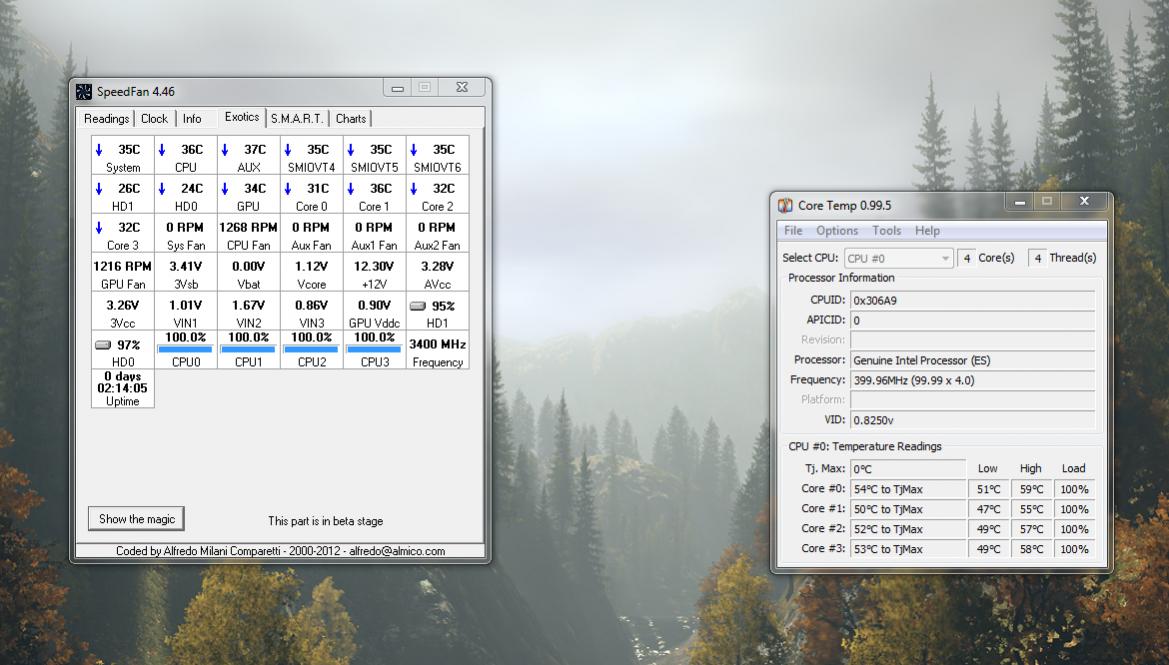
Task: Click the 3.41V 3Vsb reading
Action: coord(186,274)
